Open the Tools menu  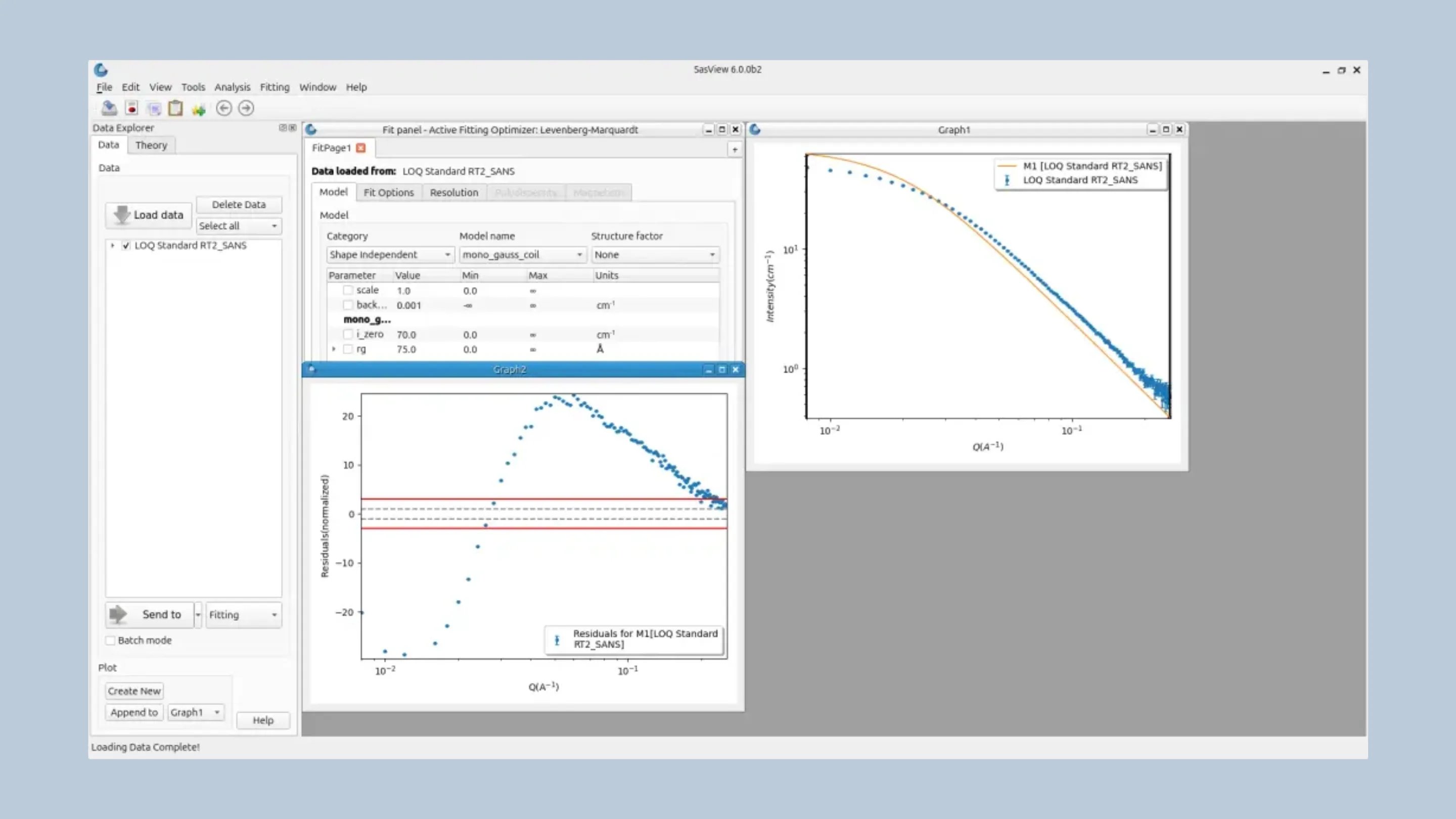[x=193, y=87]
